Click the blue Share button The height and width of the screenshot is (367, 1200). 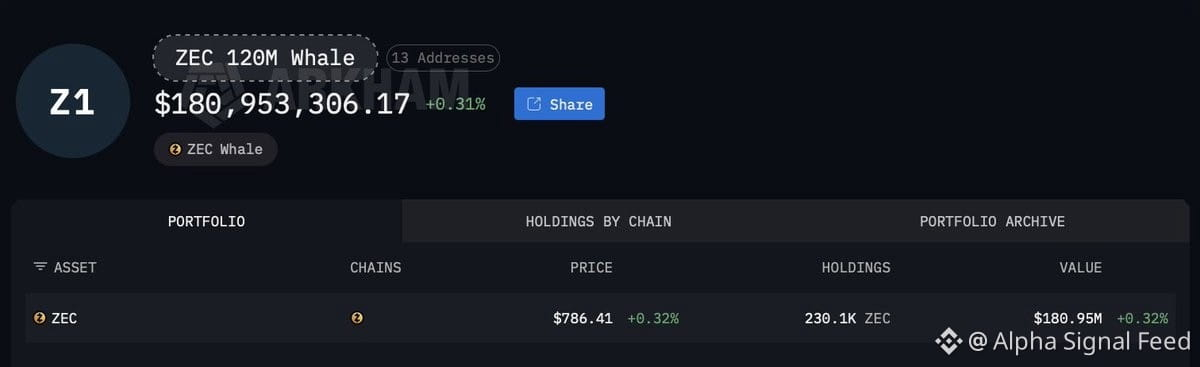pyautogui.click(x=559, y=104)
